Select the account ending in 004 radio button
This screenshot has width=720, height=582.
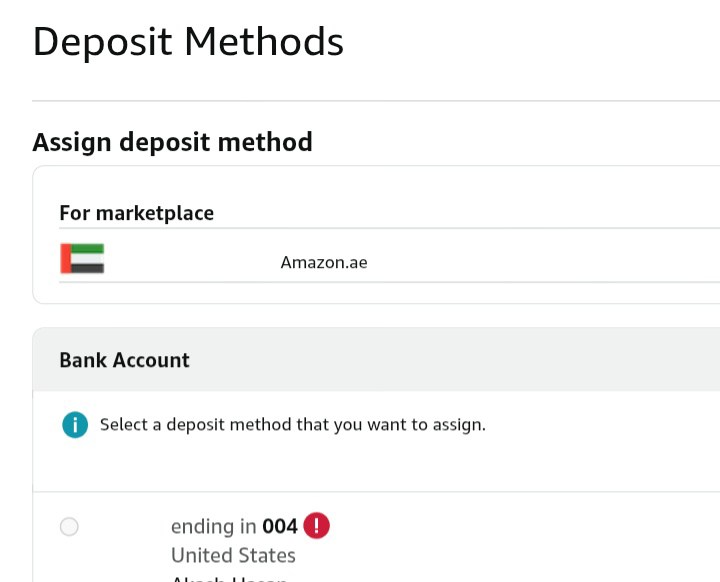pos(69,527)
